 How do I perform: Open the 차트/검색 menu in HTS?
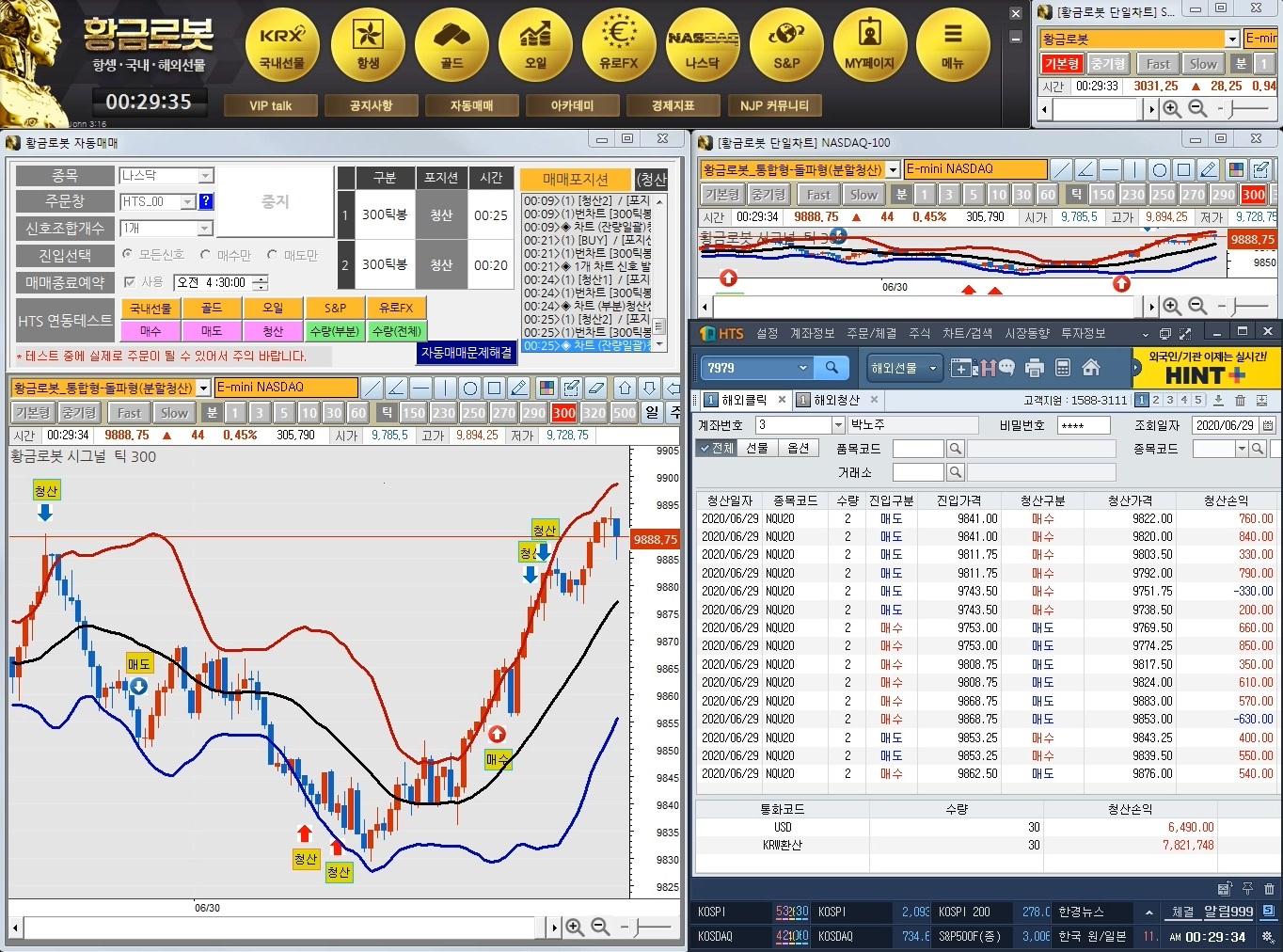point(967,333)
